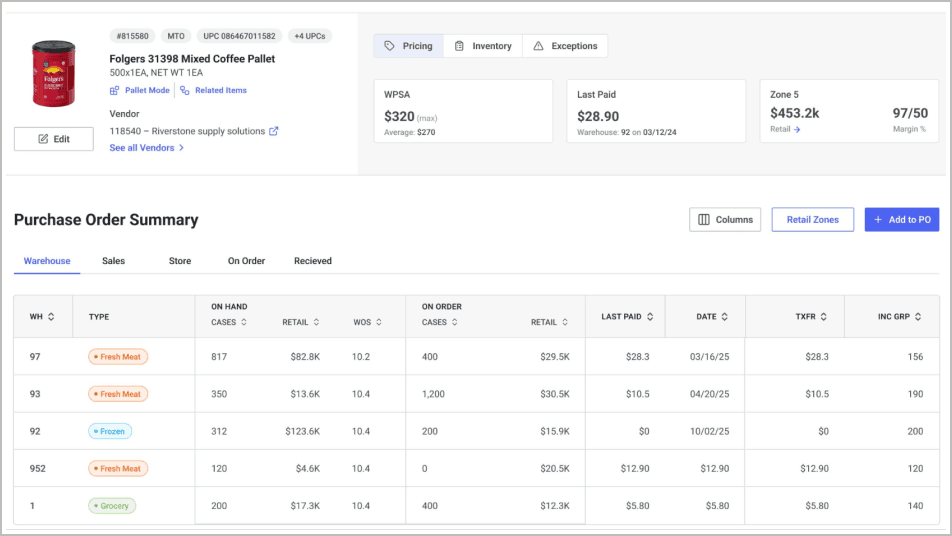Click the MTO tag
The image size is (952, 536).
(x=176, y=36)
